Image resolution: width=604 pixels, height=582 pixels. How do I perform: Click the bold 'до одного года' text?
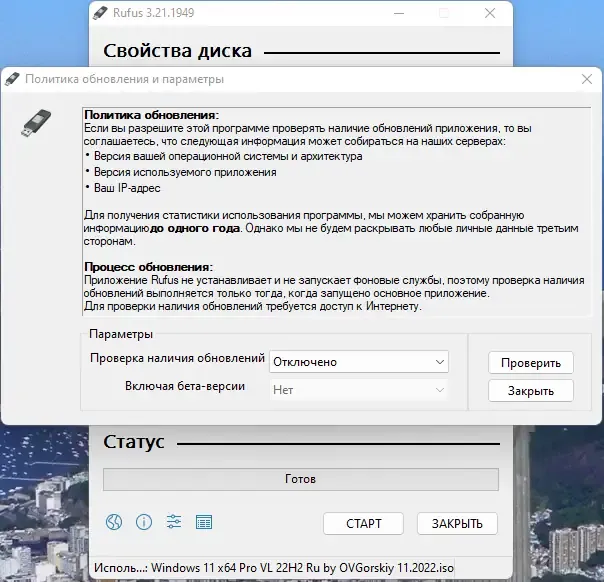click(x=195, y=228)
